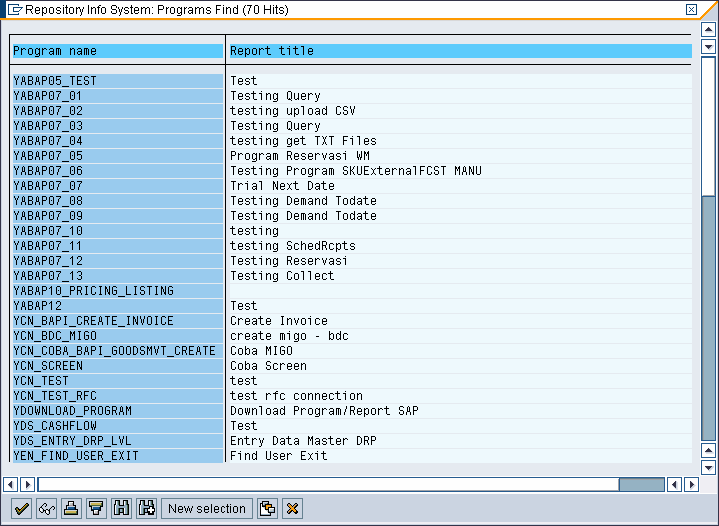Screen dimensions: 719x526
Task: Click report title 'Trial Next Date'
Action: pyautogui.click(x=282, y=186)
